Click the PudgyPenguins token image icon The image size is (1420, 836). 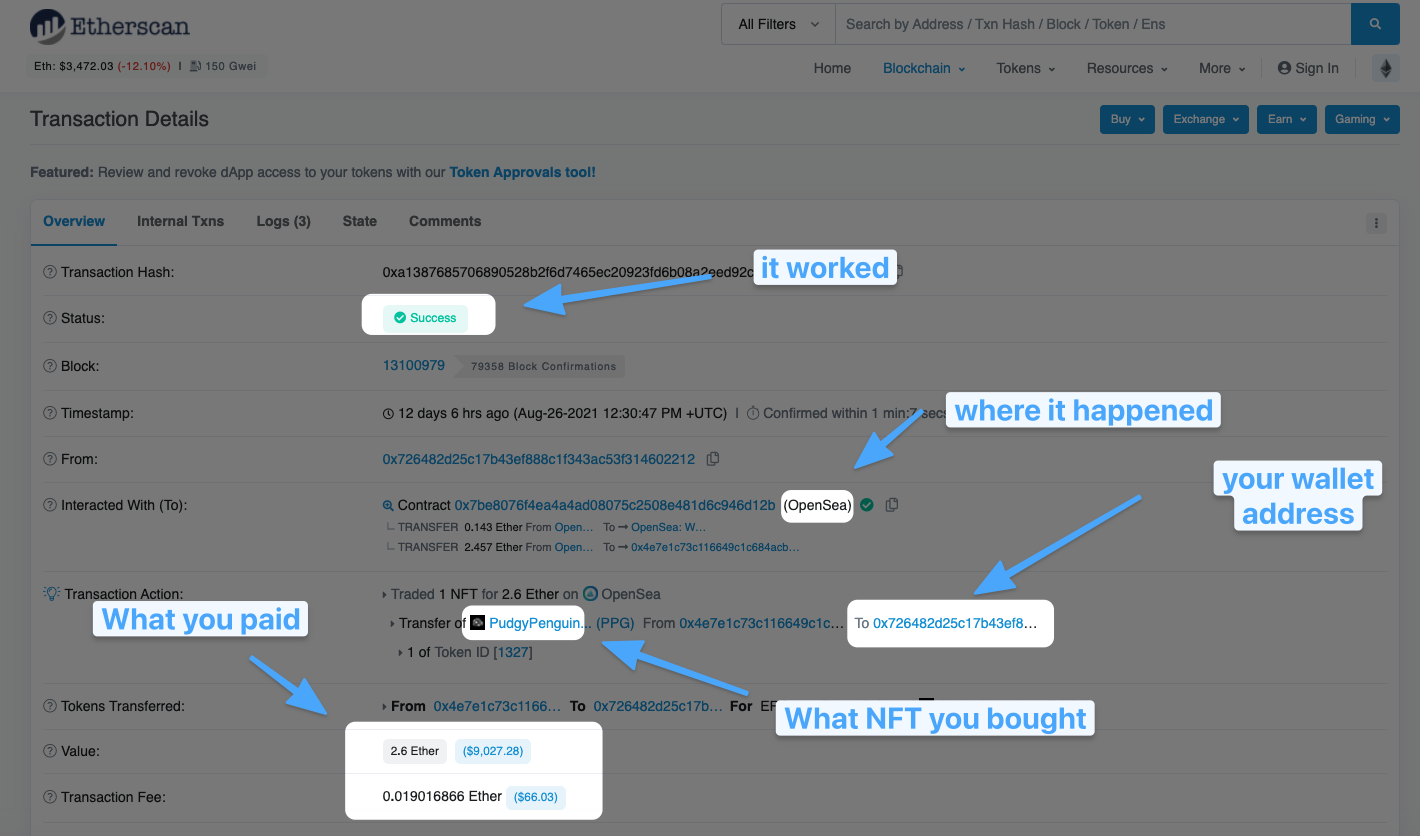click(x=478, y=623)
